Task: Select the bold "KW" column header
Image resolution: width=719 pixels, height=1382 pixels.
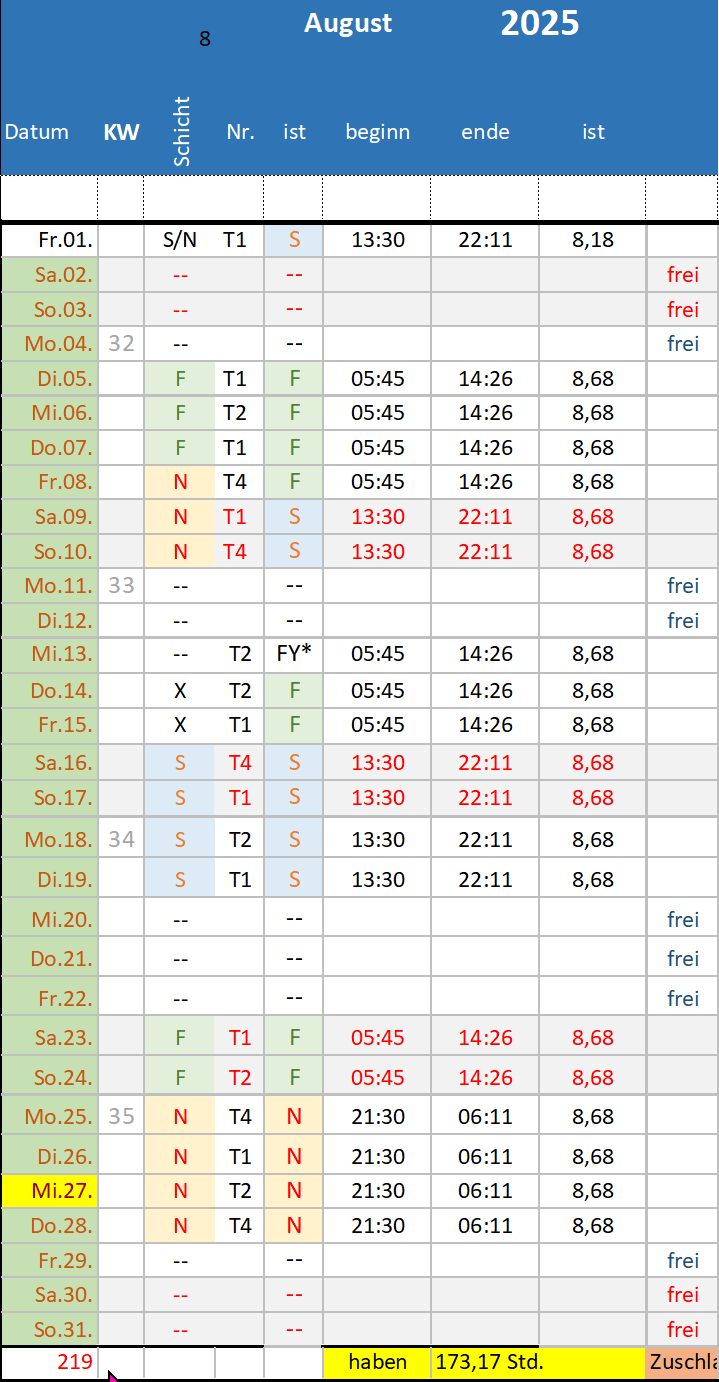Action: point(121,132)
